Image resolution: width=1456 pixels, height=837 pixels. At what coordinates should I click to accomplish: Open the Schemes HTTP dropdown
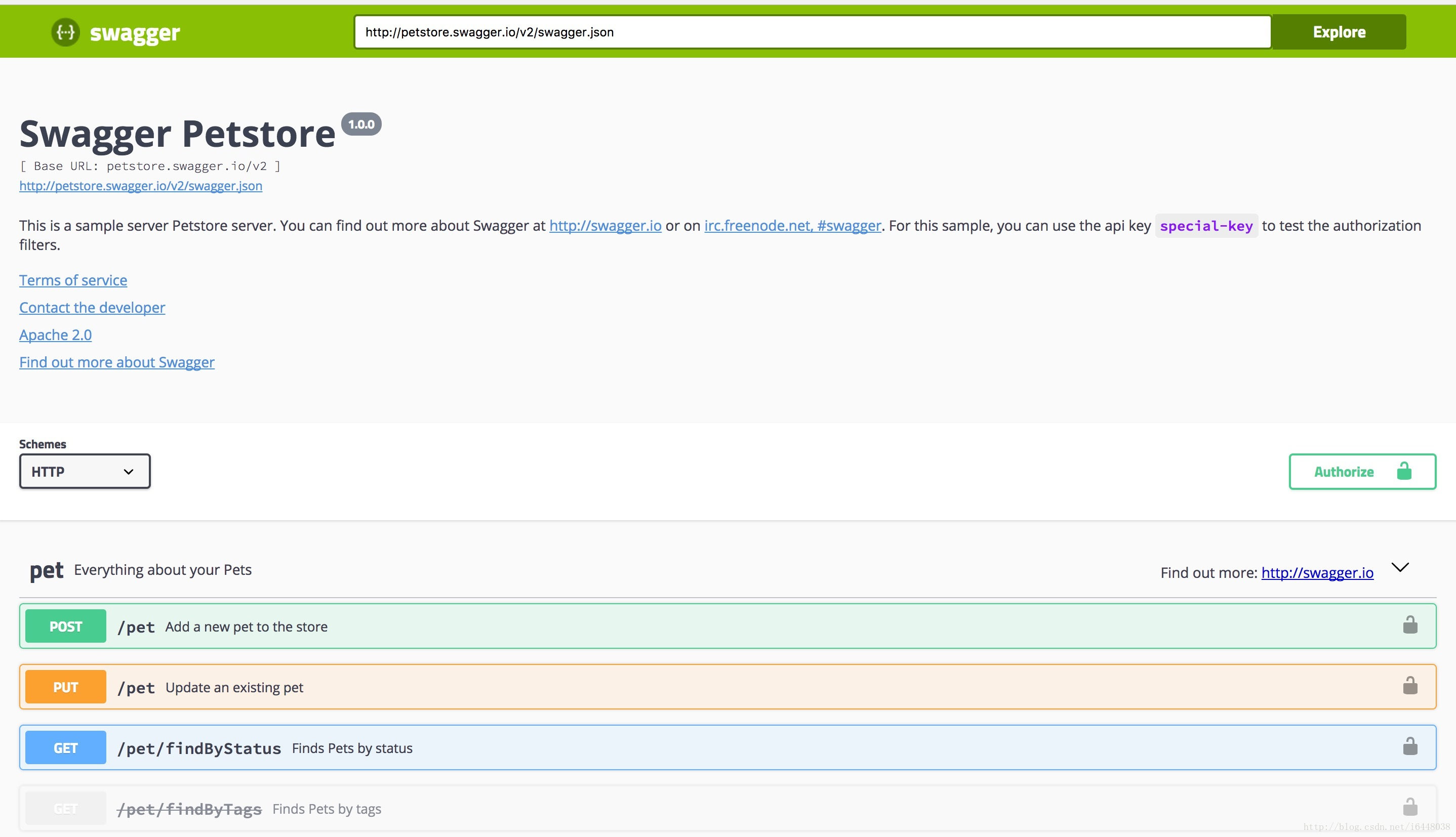[84, 471]
